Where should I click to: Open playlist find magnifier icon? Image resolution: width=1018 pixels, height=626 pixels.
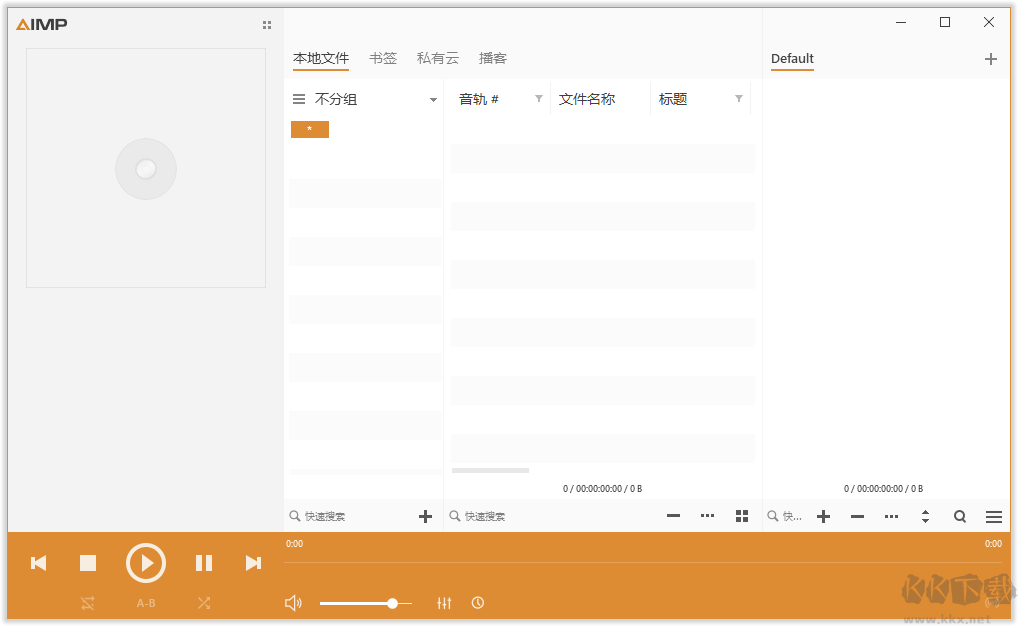tap(960, 516)
